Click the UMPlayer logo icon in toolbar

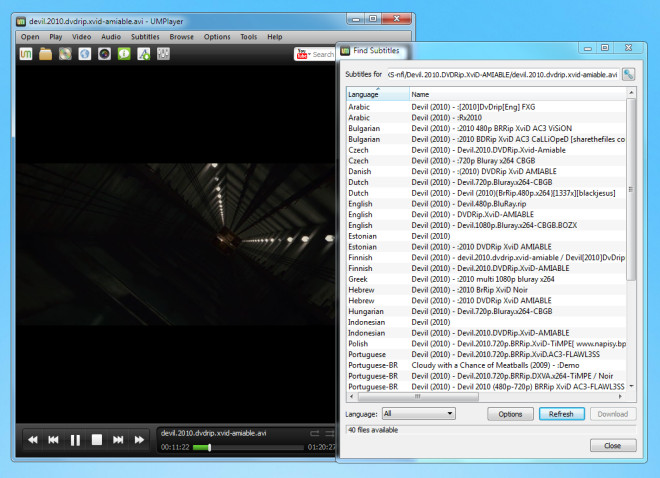(26, 54)
